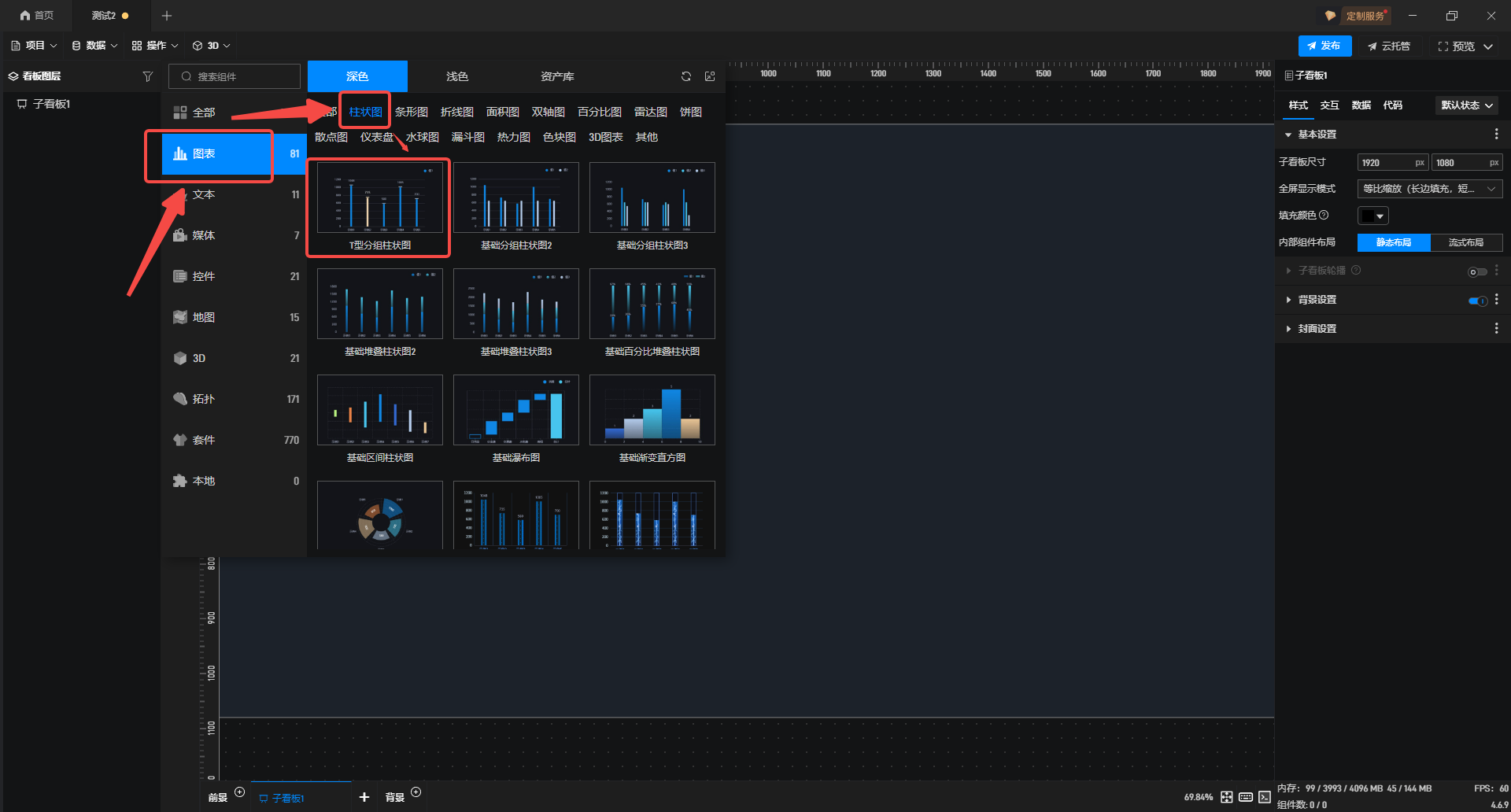Open the 默认状态 dropdown
The height and width of the screenshot is (812, 1511).
click(1466, 105)
